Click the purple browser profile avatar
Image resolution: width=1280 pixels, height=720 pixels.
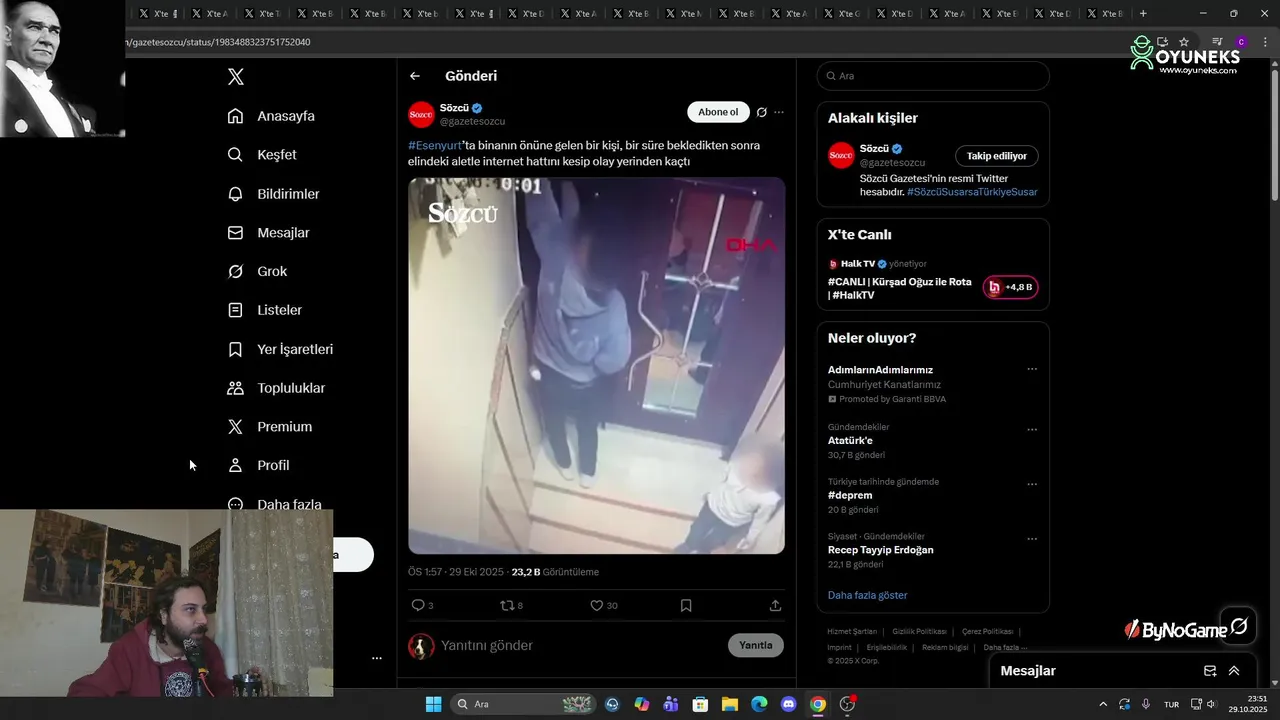click(1241, 42)
